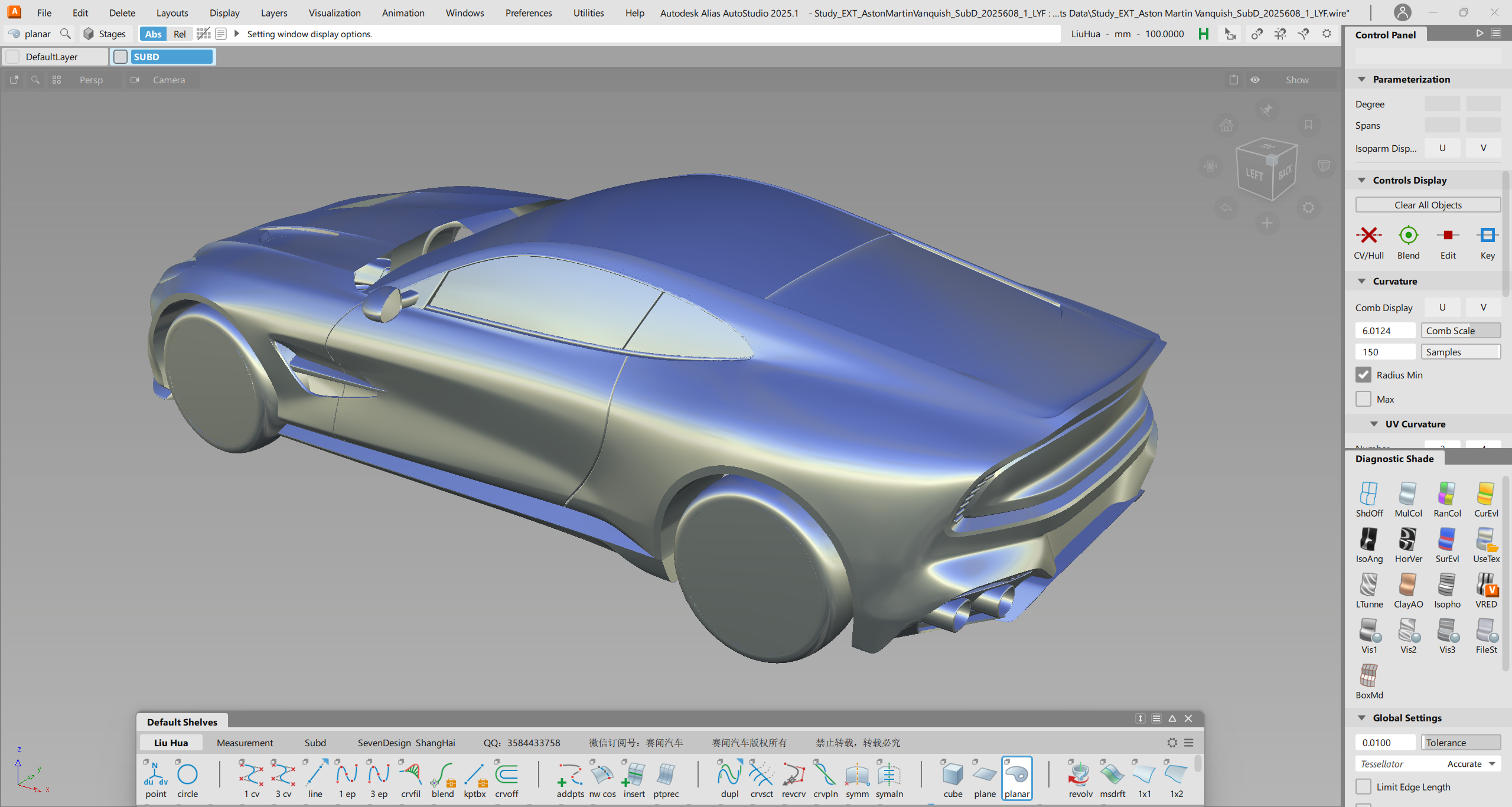This screenshot has width=1512, height=807.
Task: Select the revolve surface tool
Action: coord(1080,775)
